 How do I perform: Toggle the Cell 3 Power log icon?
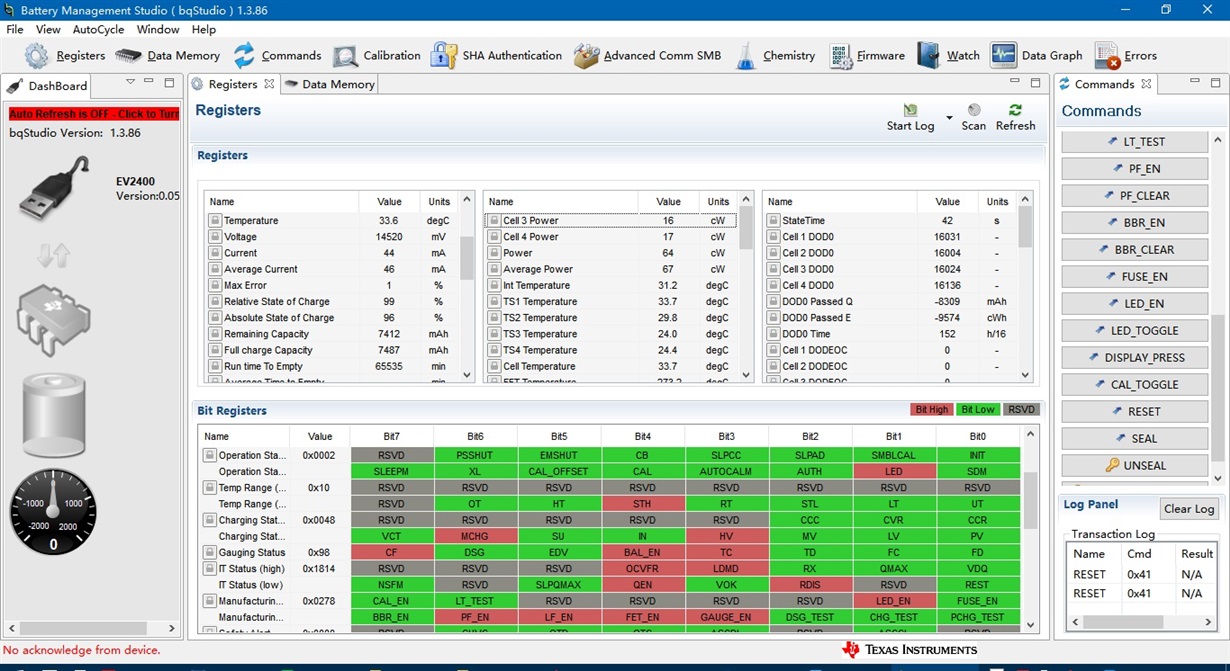click(x=494, y=220)
